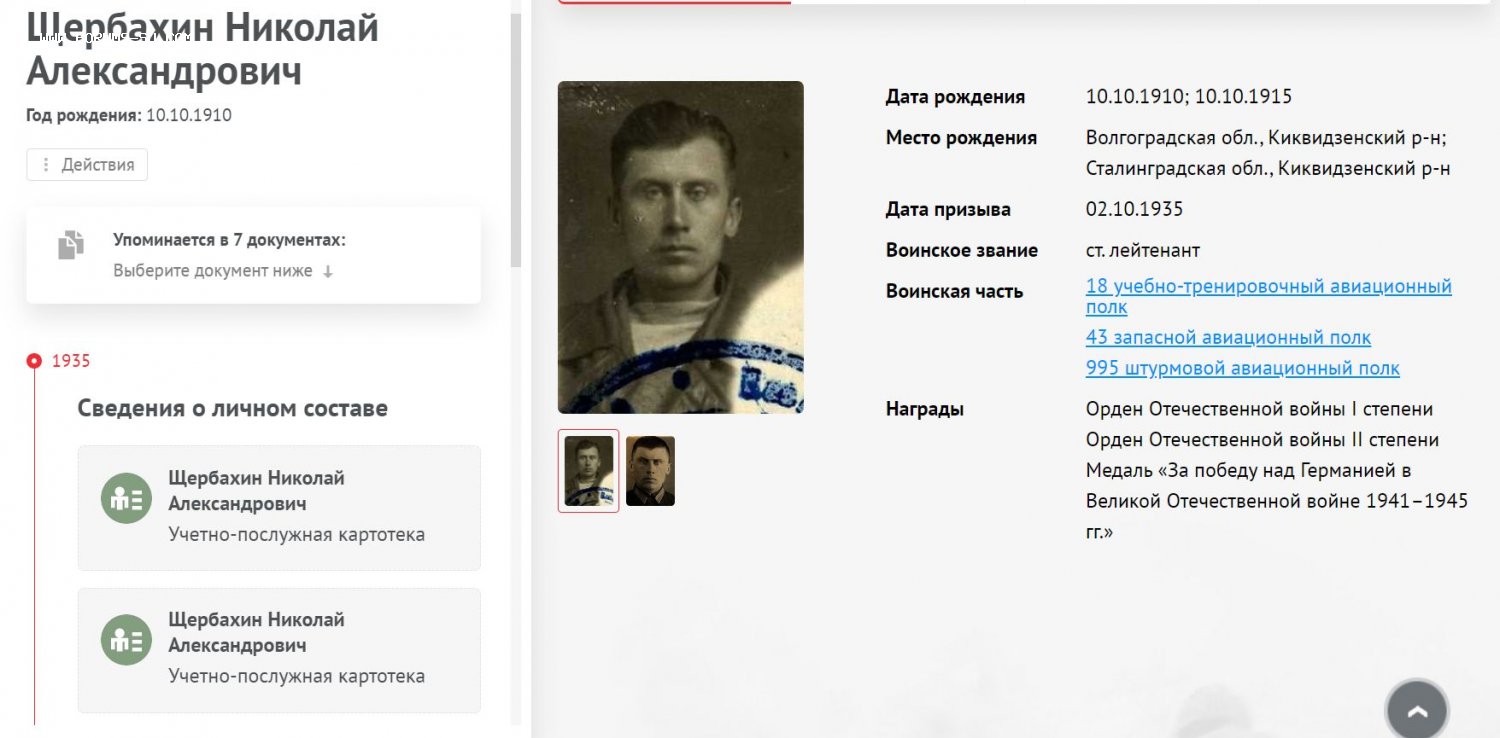Click the down arrow after Выберите документ ниже
The height and width of the screenshot is (738, 1500).
click(x=328, y=271)
